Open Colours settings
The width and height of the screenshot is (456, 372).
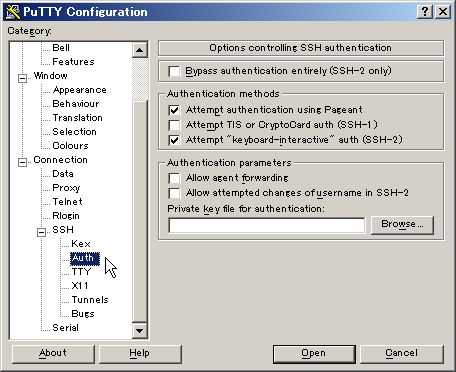click(x=70, y=146)
